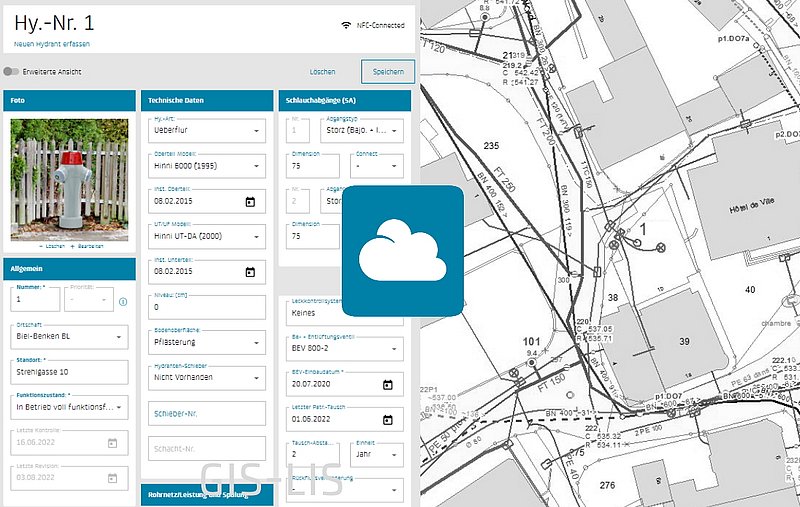Open calendar for Letzter Patr.-Tausch
This screenshot has width=800, height=507.
tap(387, 419)
